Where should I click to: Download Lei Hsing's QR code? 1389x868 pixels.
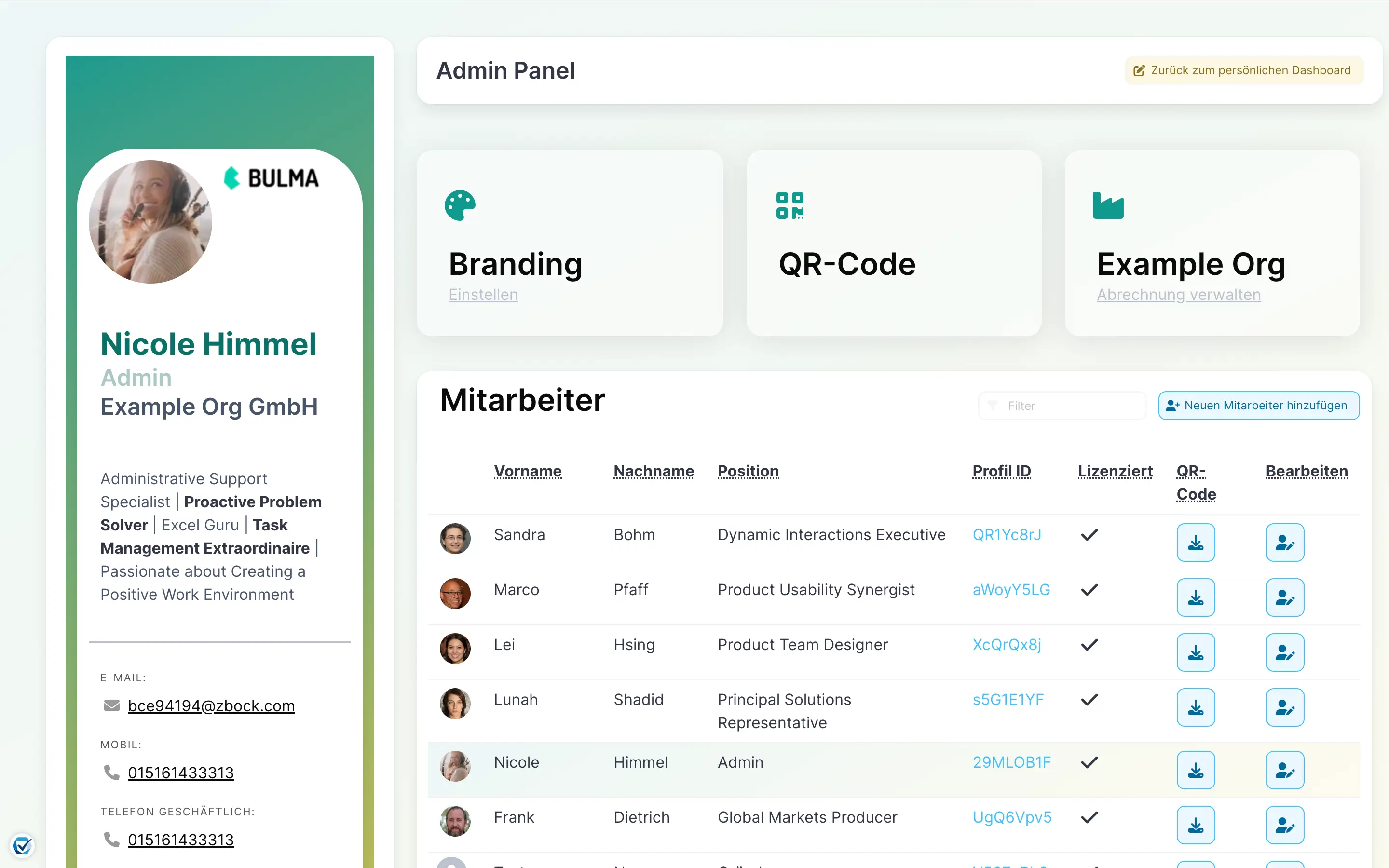[x=1196, y=652]
